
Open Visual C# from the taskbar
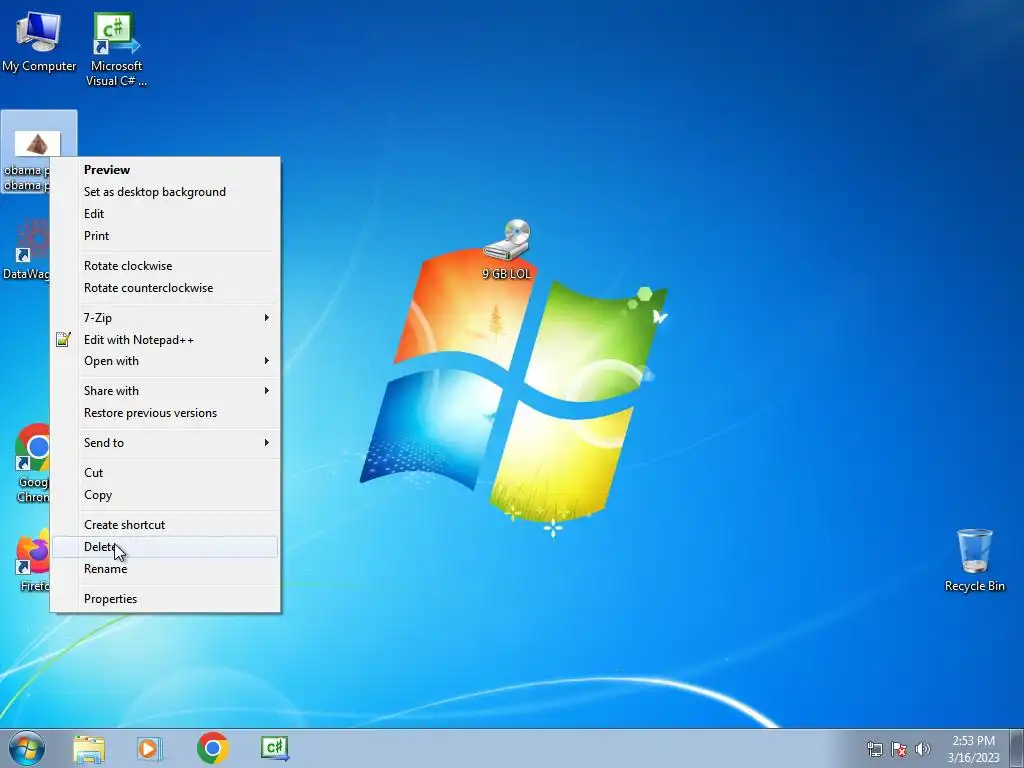click(x=274, y=748)
